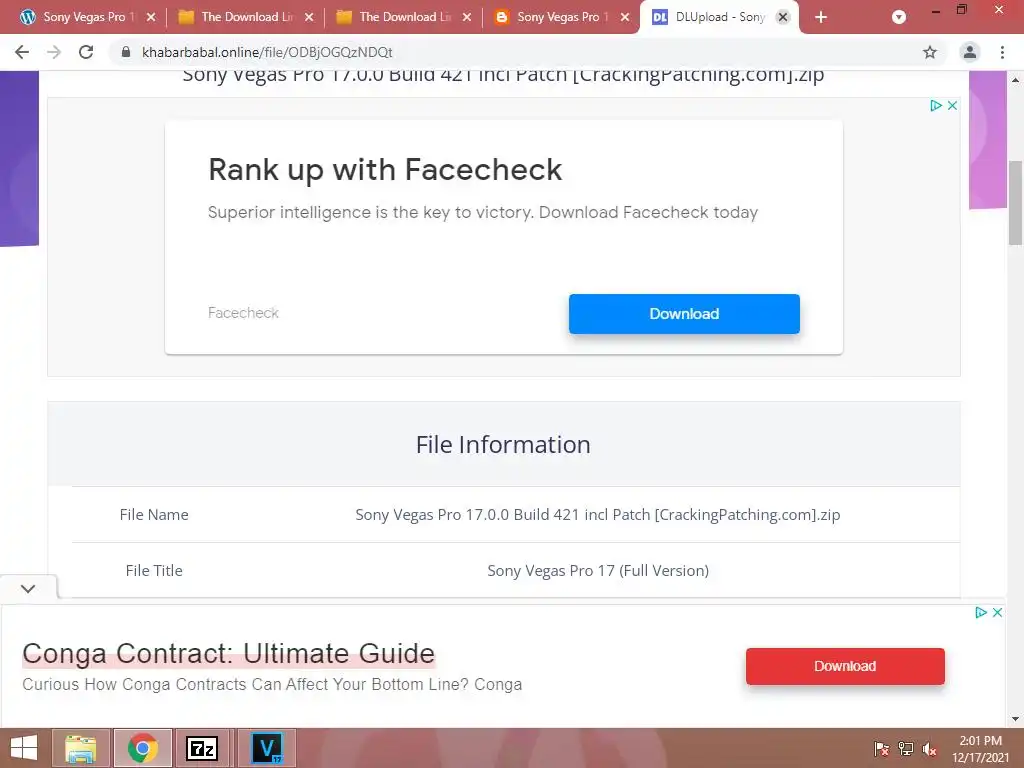Screen dimensions: 1024x768
Task: Open Google Chrome from taskbar
Action: click(142, 748)
